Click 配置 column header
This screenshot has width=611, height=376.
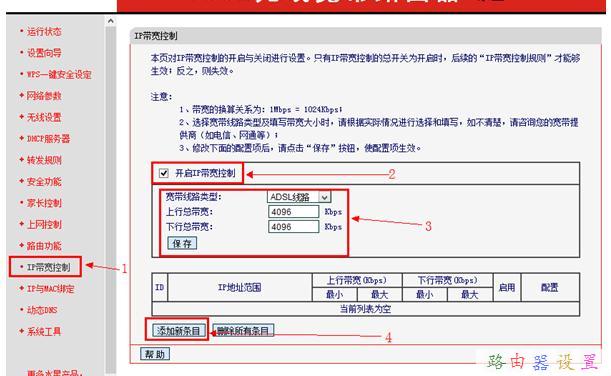click(550, 288)
